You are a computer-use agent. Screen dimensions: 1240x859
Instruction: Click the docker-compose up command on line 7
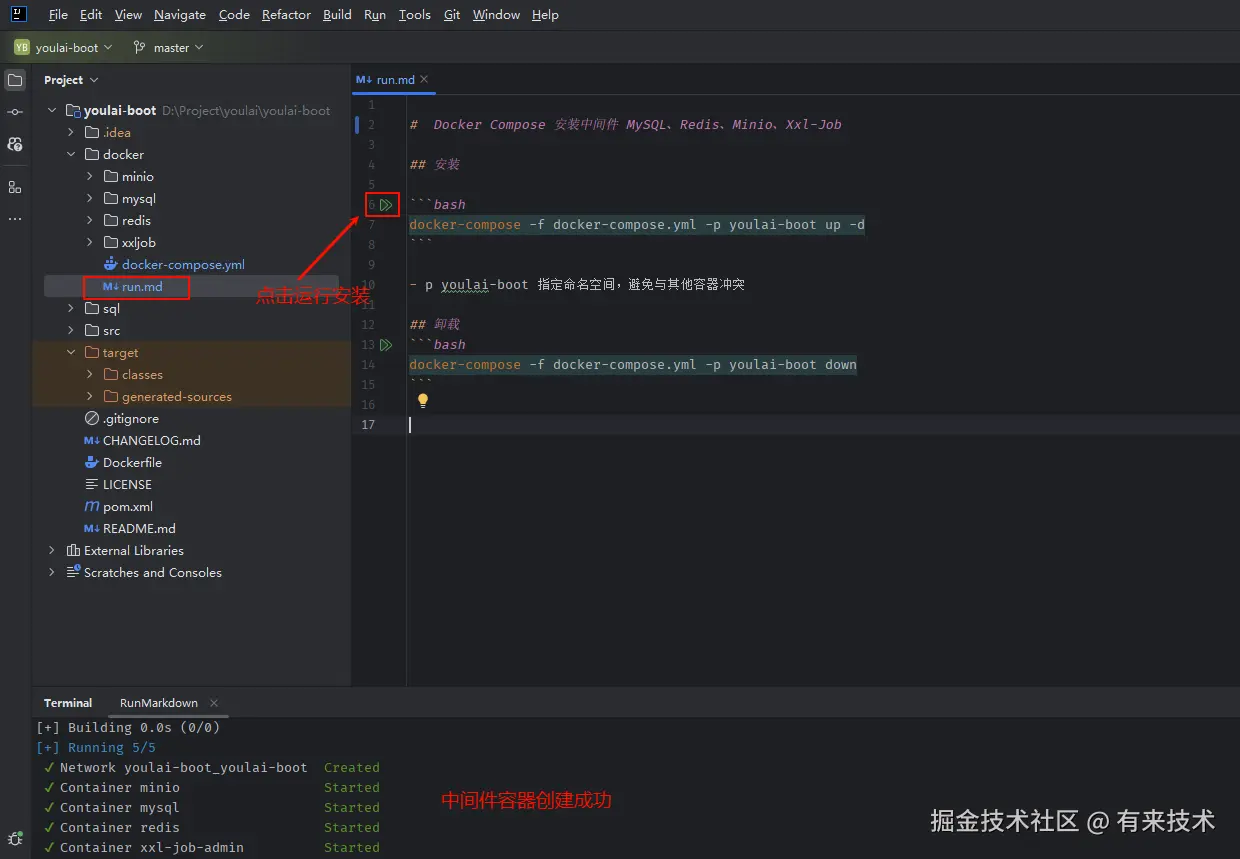click(x=637, y=224)
